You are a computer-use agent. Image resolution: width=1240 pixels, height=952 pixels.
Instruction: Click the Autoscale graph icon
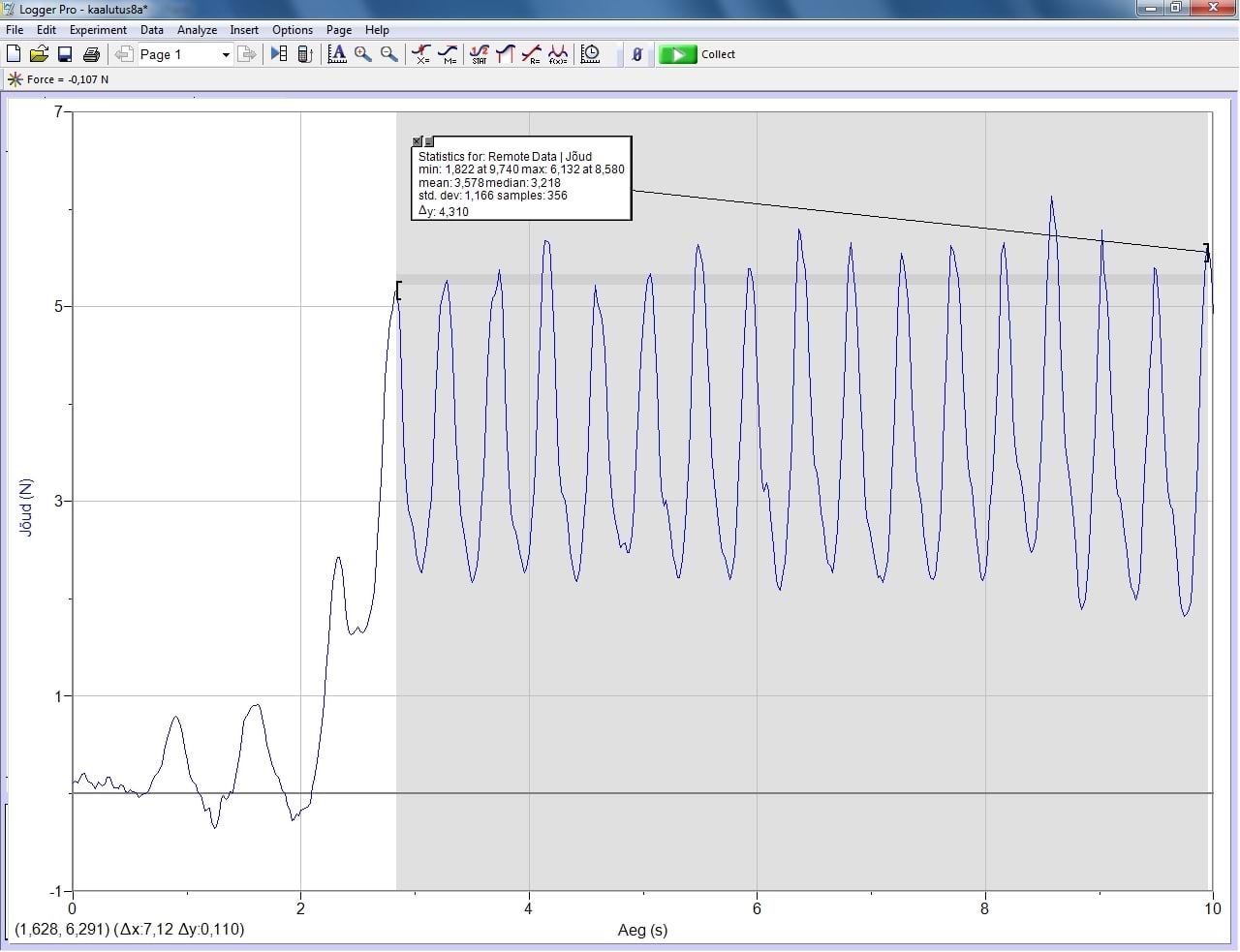[337, 54]
